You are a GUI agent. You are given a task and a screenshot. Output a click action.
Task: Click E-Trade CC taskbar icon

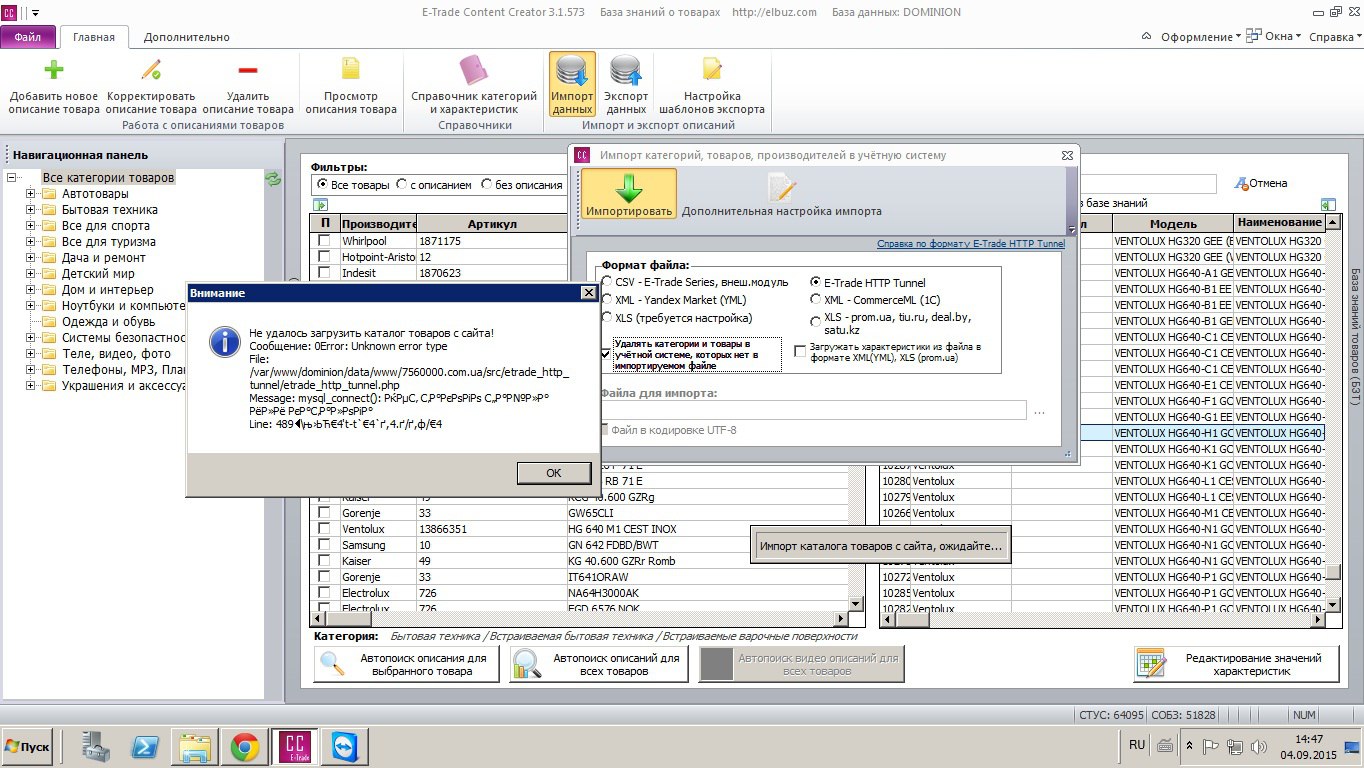tap(295, 746)
